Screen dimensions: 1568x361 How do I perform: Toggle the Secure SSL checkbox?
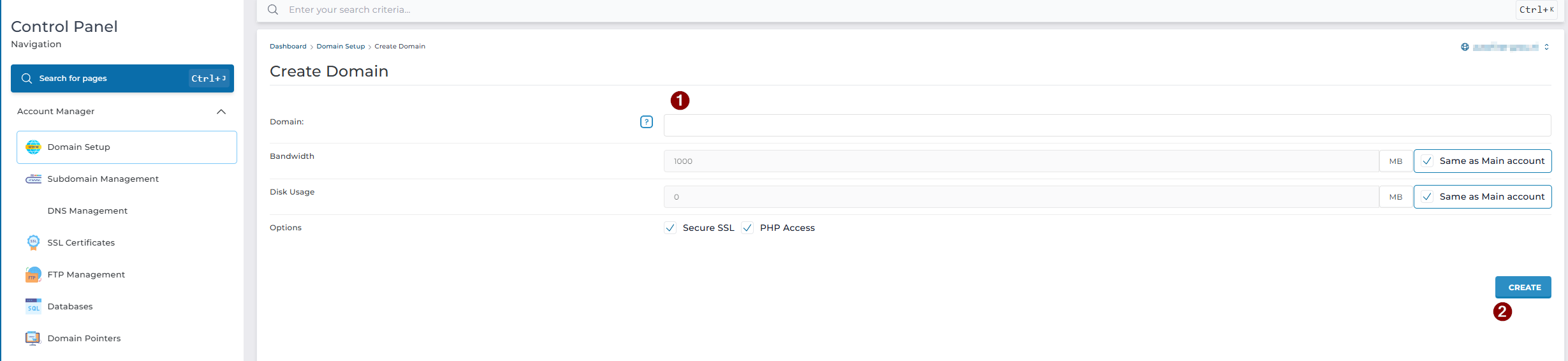pos(670,228)
